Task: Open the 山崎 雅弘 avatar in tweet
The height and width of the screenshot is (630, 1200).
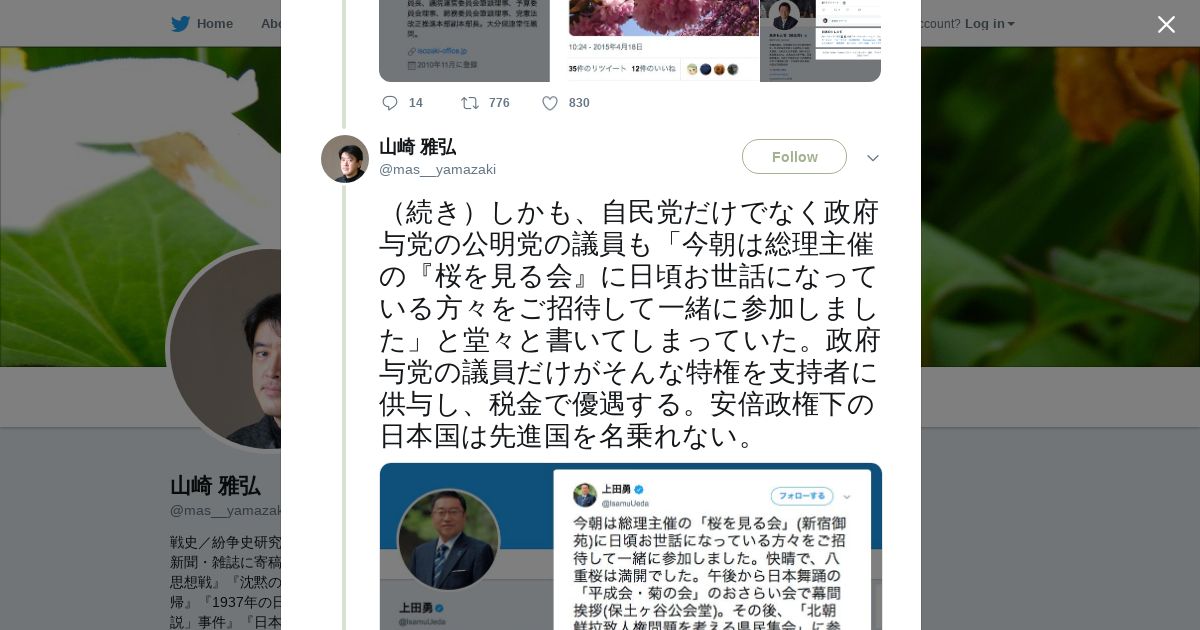Action: 345,159
